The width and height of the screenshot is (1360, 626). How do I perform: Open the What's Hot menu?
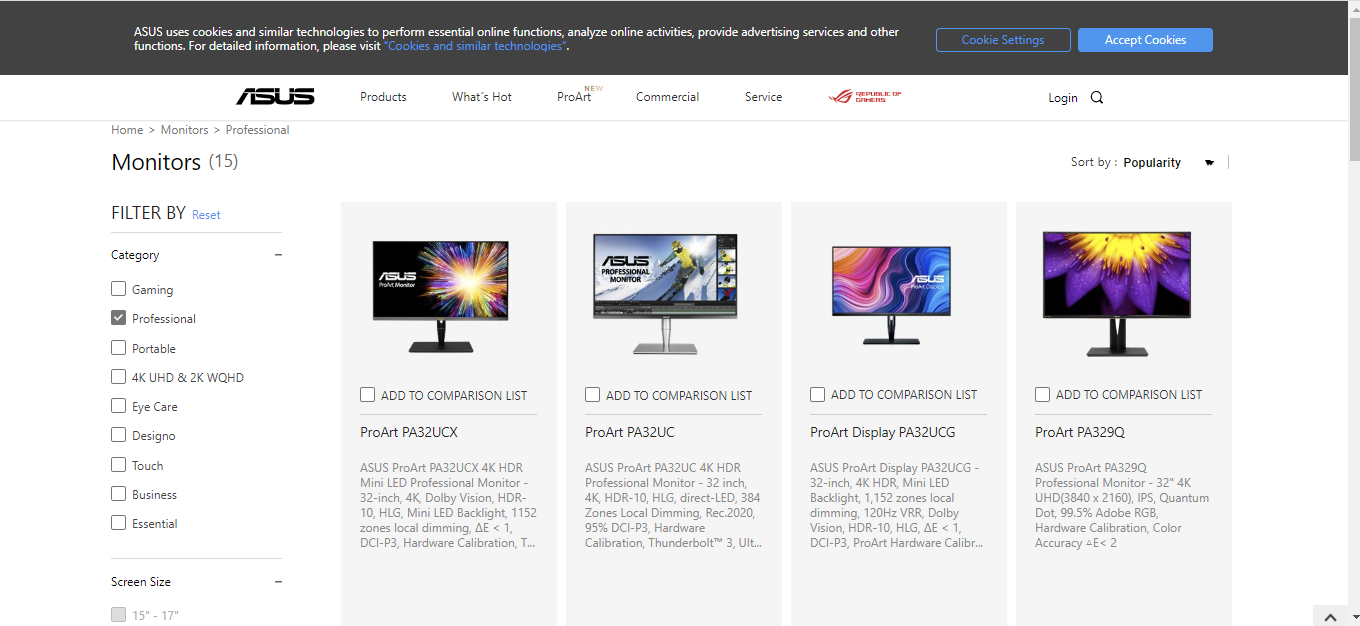click(482, 97)
